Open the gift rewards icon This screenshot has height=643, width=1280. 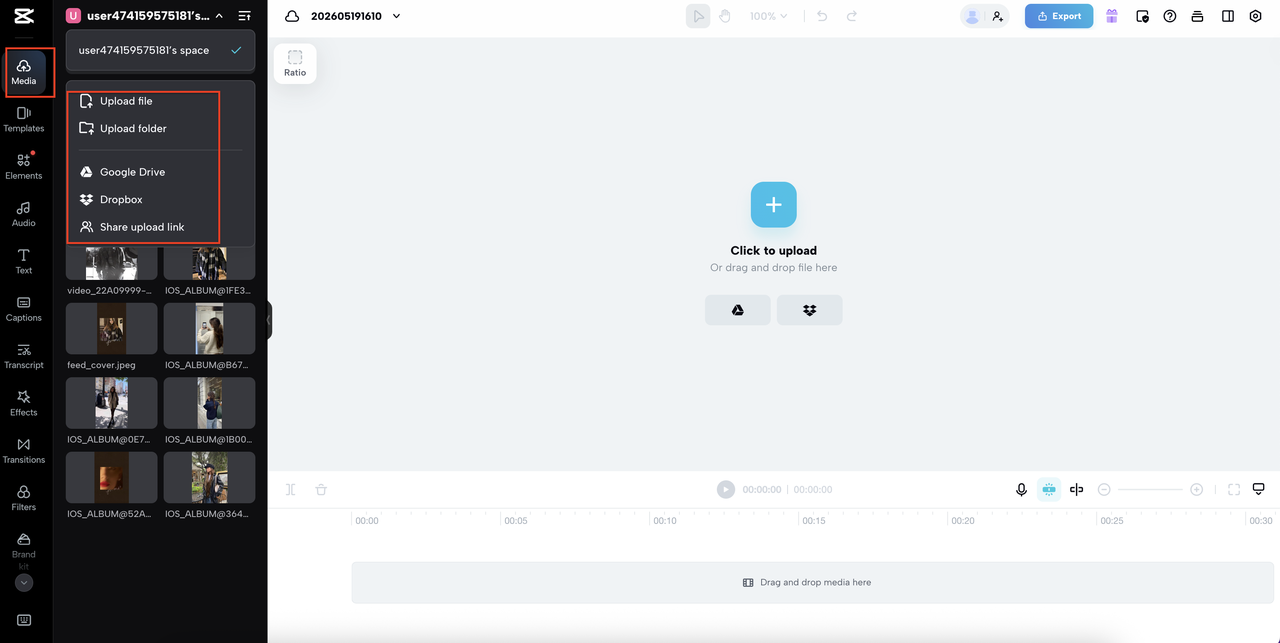[x=1112, y=16]
